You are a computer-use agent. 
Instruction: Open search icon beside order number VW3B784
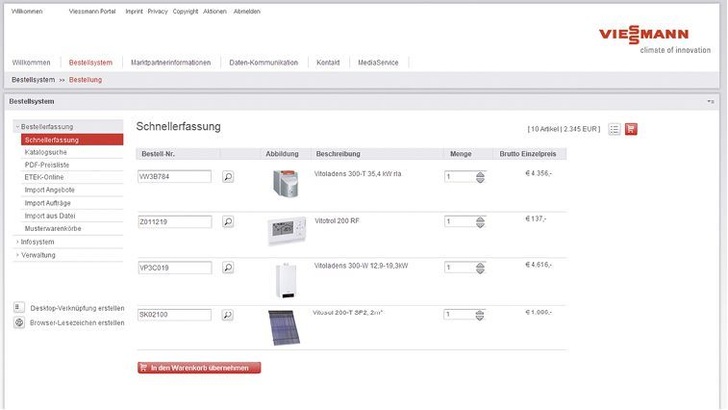pos(228,176)
